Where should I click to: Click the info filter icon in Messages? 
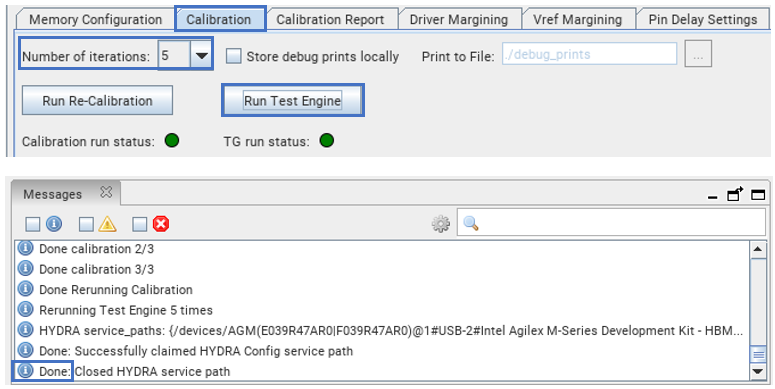(x=54, y=224)
